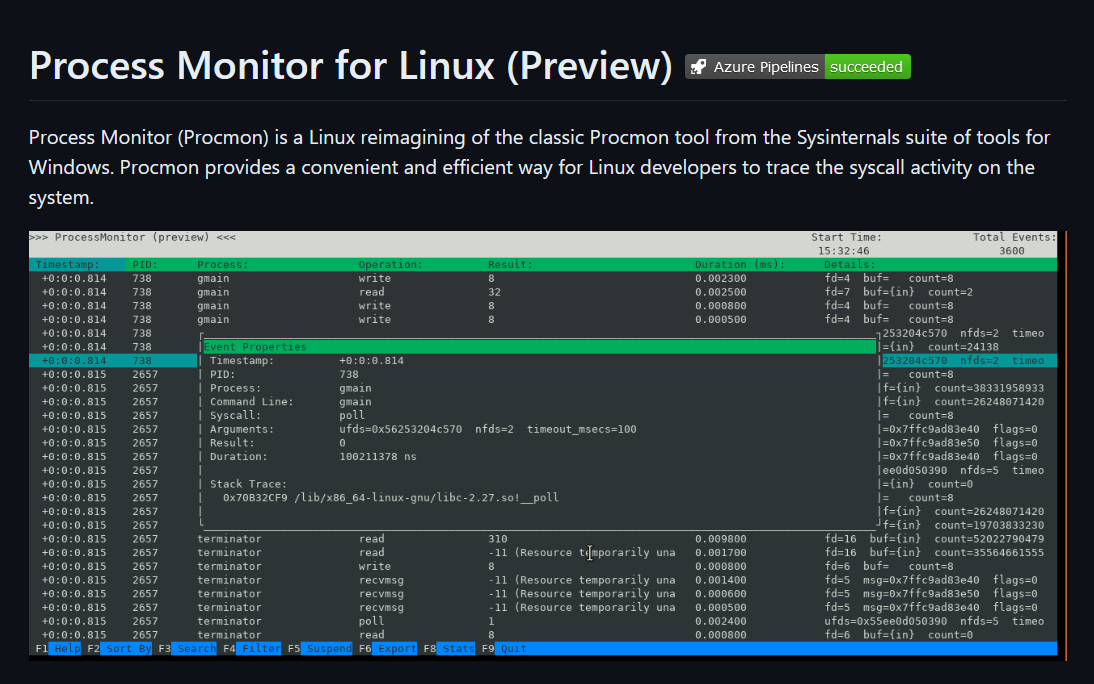This screenshot has height=684, width=1094.
Task: Click the "Timestamp:" column header
Action: 68,265
